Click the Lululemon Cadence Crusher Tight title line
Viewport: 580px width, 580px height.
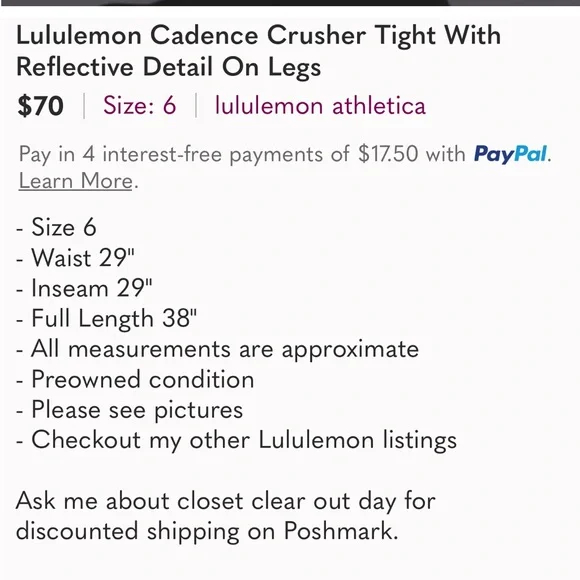pyautogui.click(x=258, y=35)
